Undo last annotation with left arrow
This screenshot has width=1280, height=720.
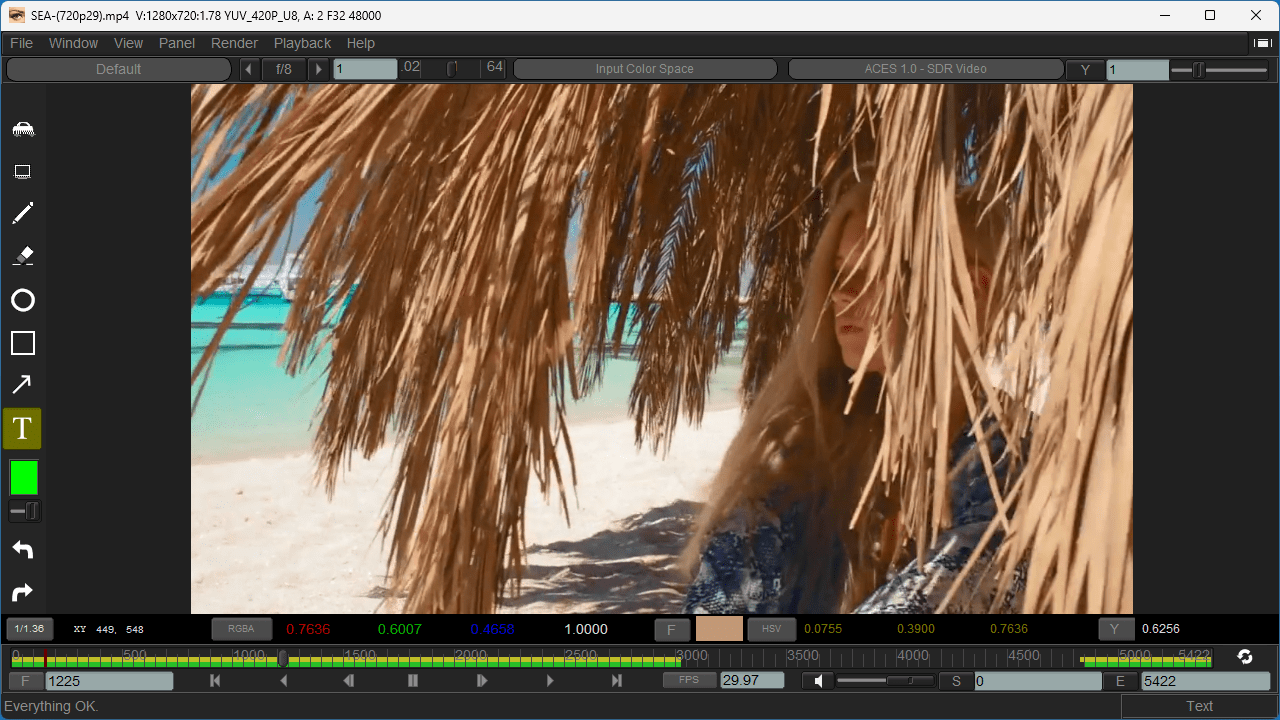(x=23, y=549)
